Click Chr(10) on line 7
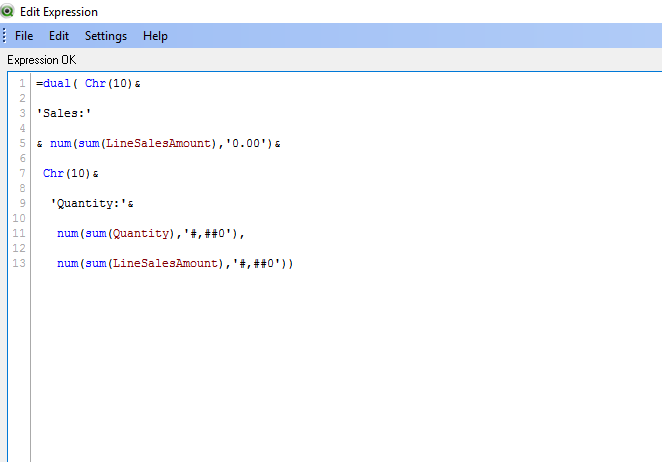The height and width of the screenshot is (462, 662). (67, 173)
